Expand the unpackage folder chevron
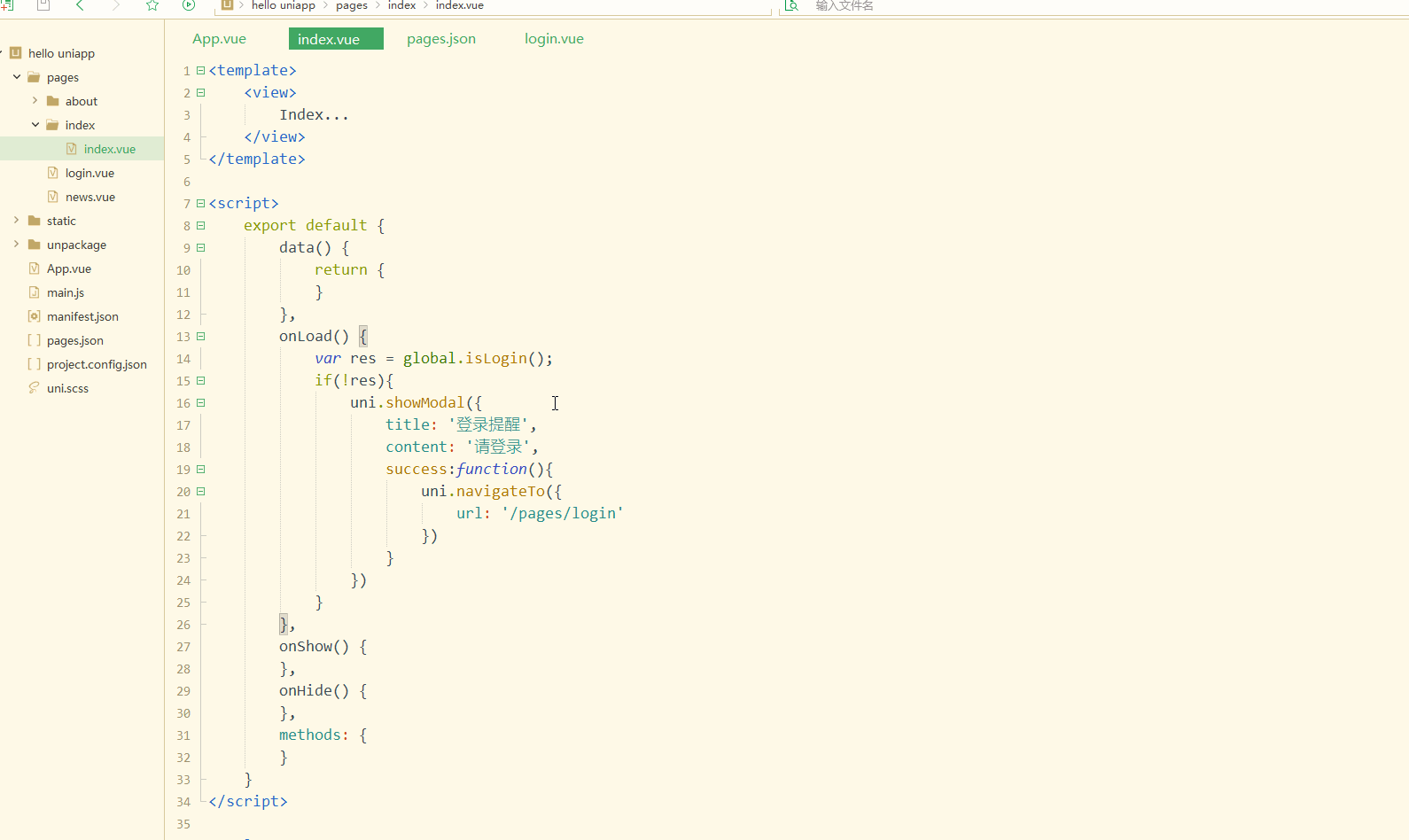Image resolution: width=1409 pixels, height=840 pixels. pyautogui.click(x=16, y=245)
